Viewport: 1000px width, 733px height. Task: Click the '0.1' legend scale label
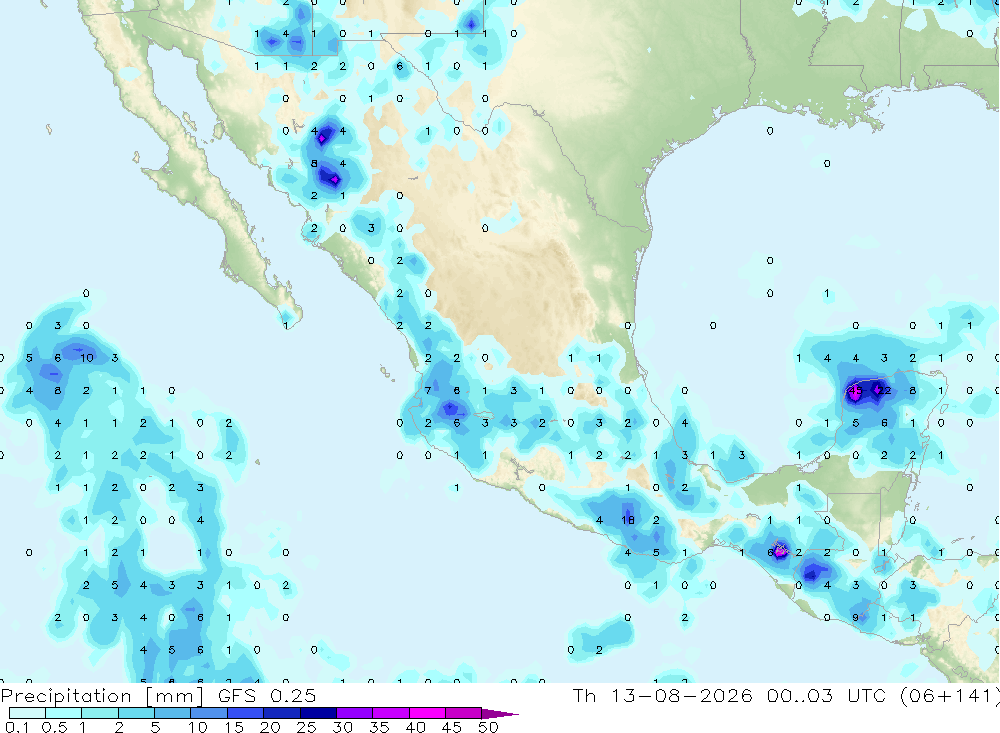(17, 727)
